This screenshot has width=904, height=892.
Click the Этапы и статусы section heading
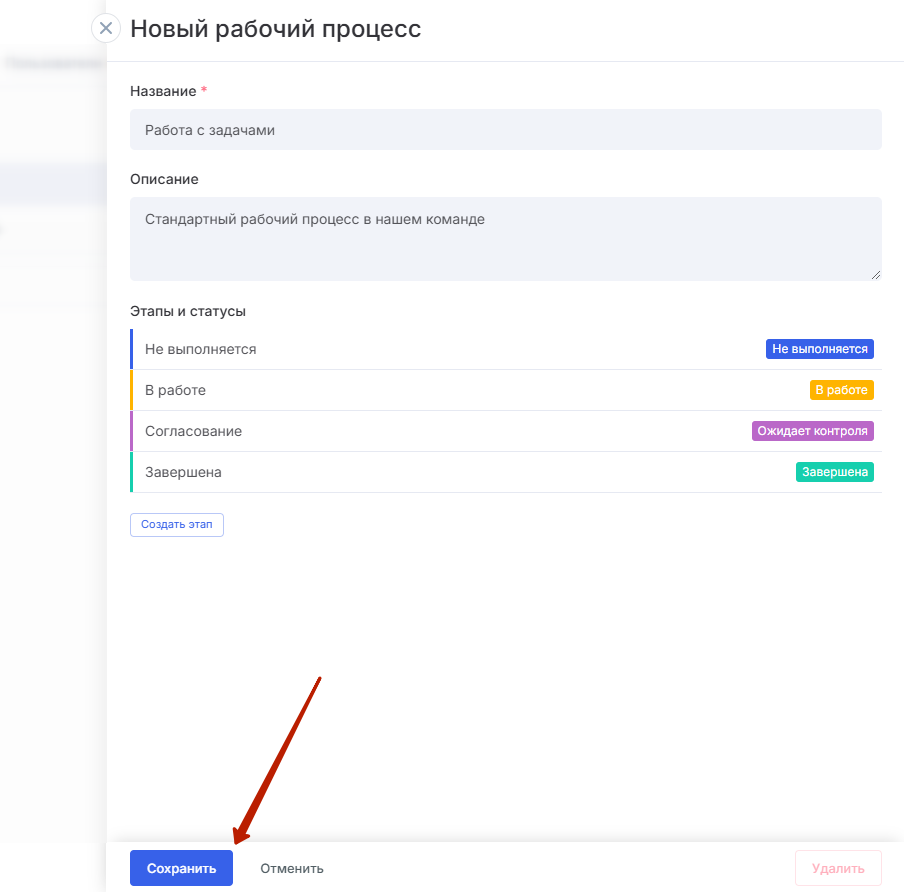(x=188, y=311)
